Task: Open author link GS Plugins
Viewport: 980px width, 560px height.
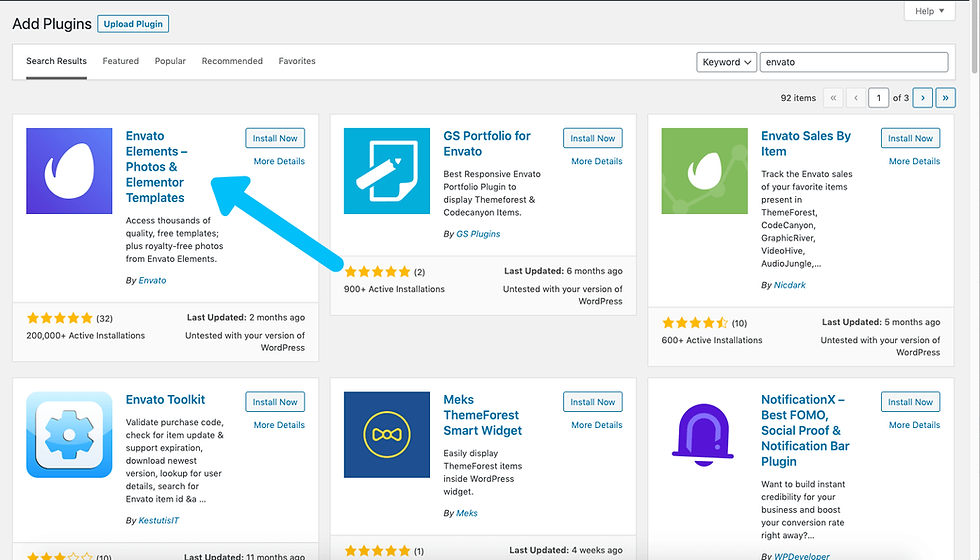Action: [478, 234]
